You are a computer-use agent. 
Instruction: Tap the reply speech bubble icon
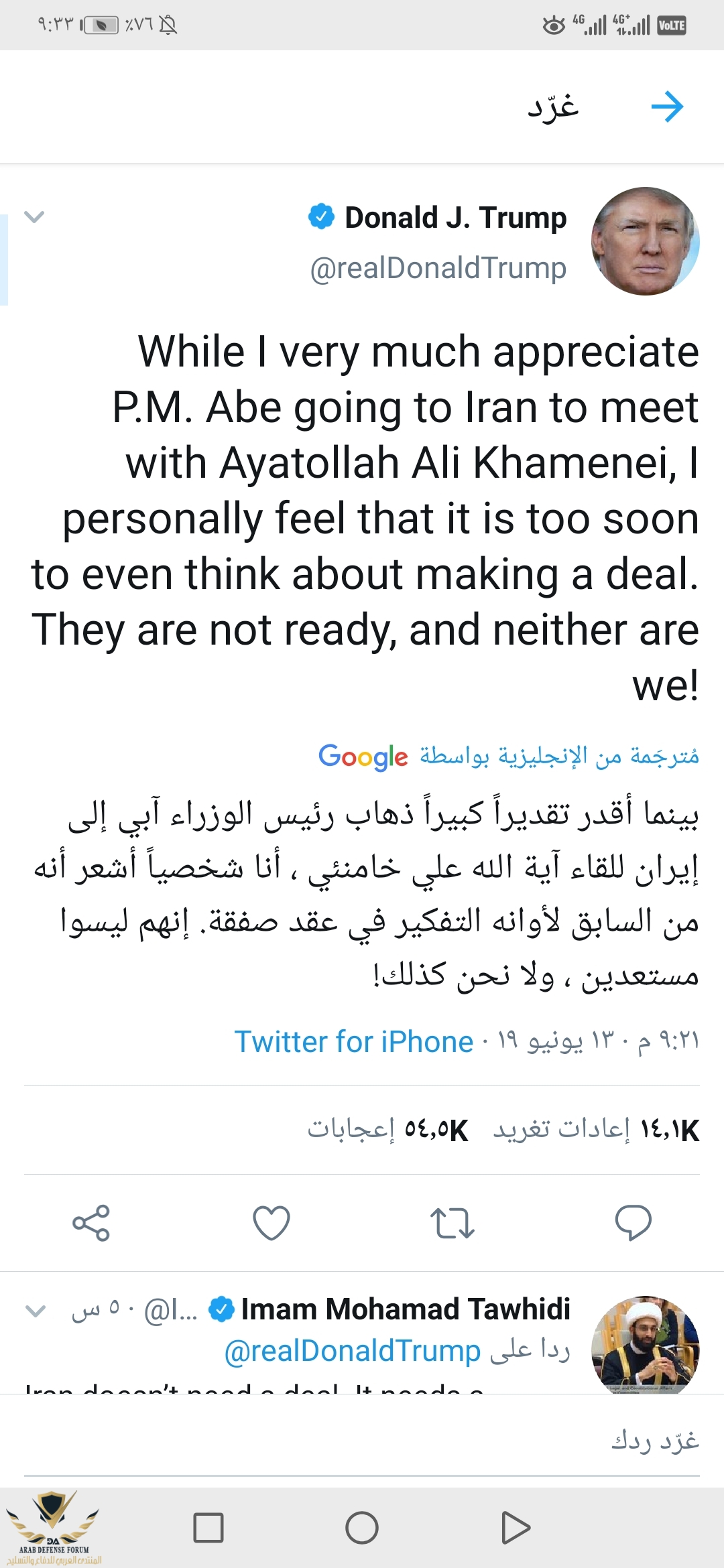(x=633, y=1222)
